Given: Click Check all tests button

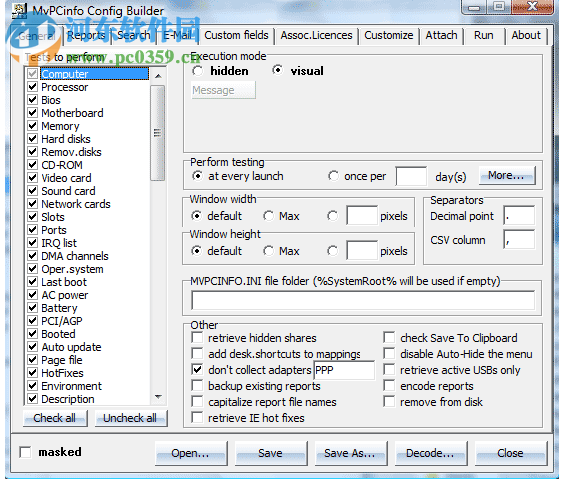Looking at the screenshot, I should (x=55, y=418).
